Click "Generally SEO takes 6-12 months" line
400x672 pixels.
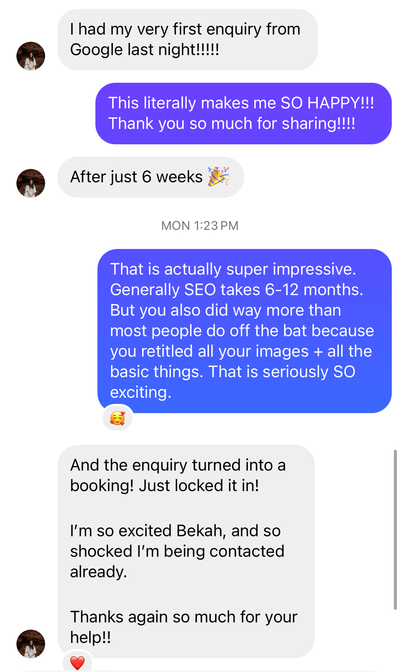(x=237, y=290)
